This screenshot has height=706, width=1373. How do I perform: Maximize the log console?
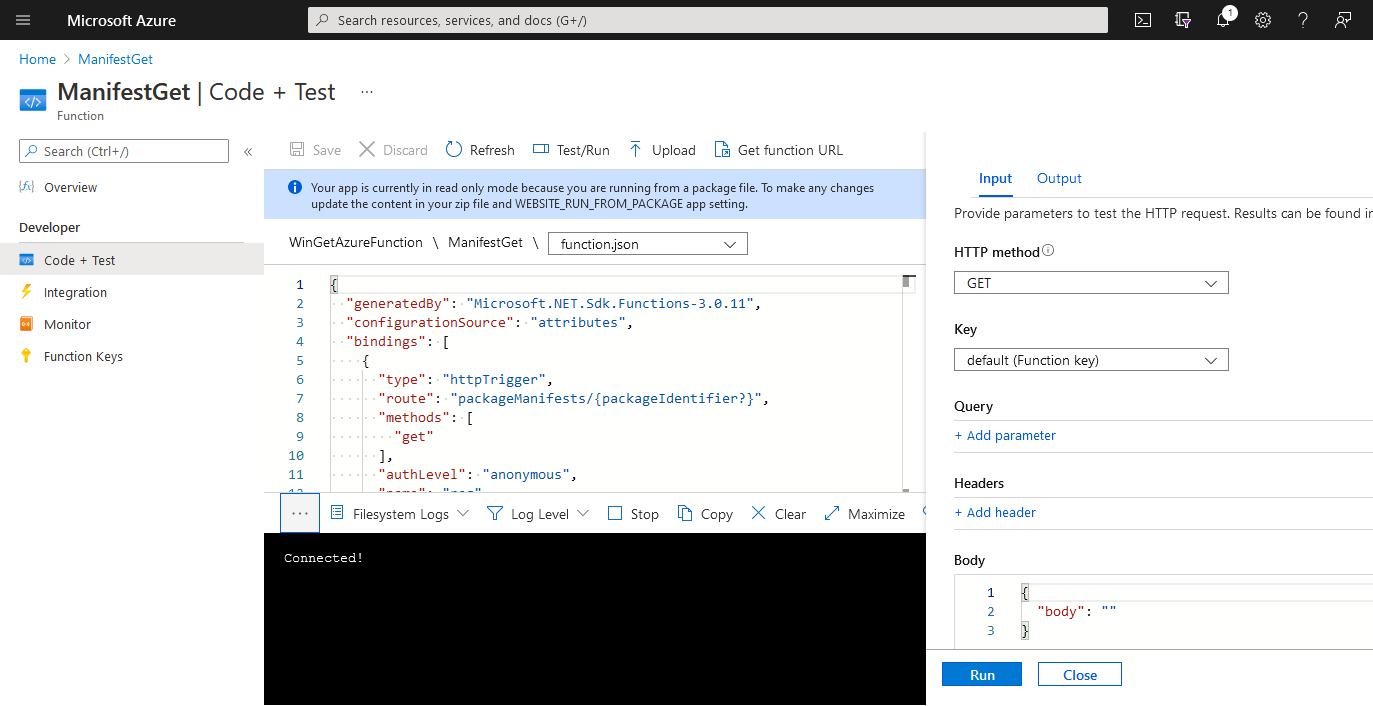pos(865,514)
